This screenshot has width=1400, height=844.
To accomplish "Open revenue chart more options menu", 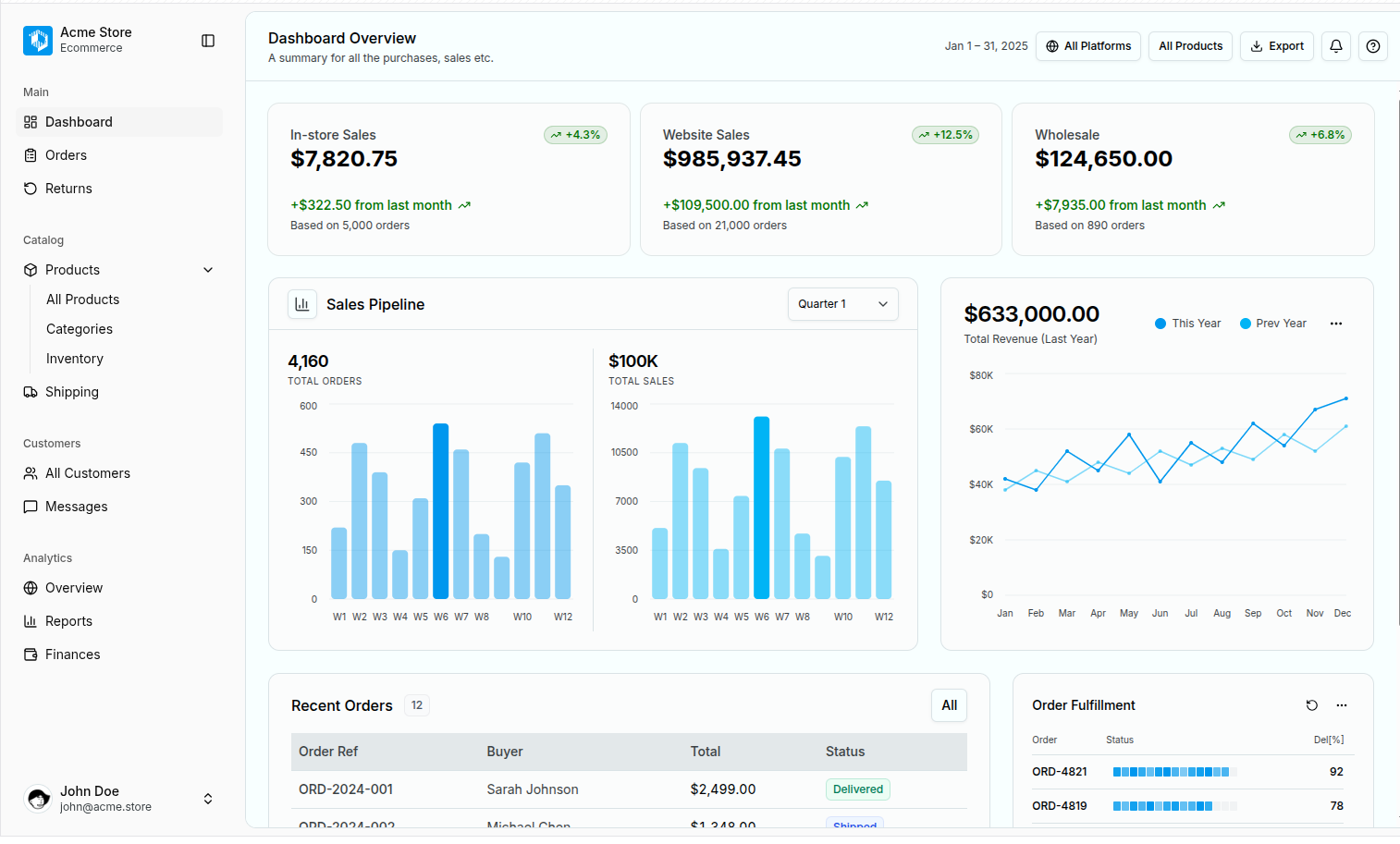I will (x=1336, y=324).
